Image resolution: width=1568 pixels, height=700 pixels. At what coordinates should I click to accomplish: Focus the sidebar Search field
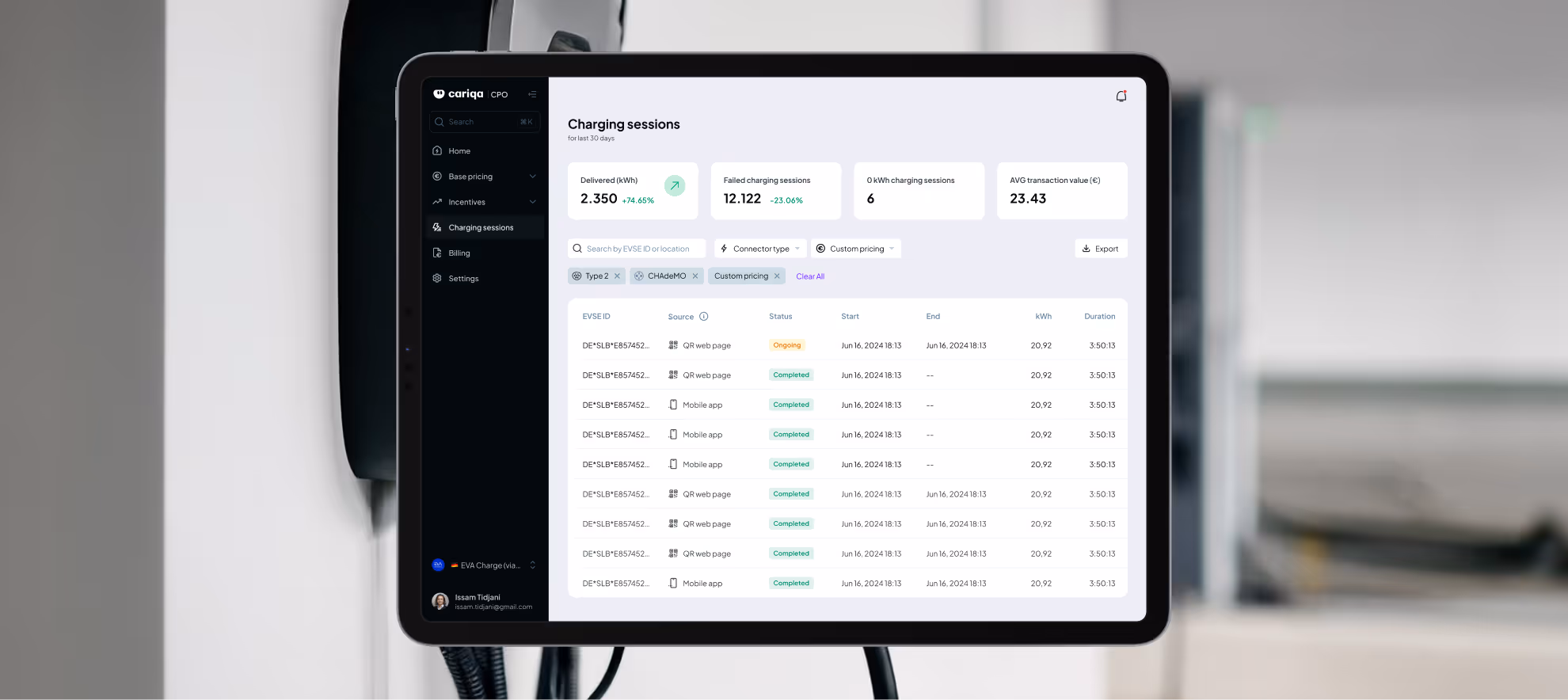coord(485,122)
